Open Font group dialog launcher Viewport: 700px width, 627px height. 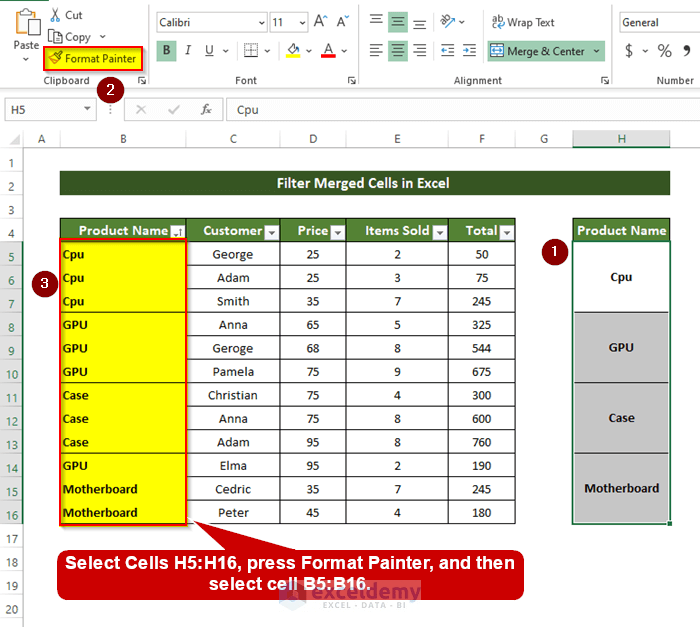click(x=352, y=80)
